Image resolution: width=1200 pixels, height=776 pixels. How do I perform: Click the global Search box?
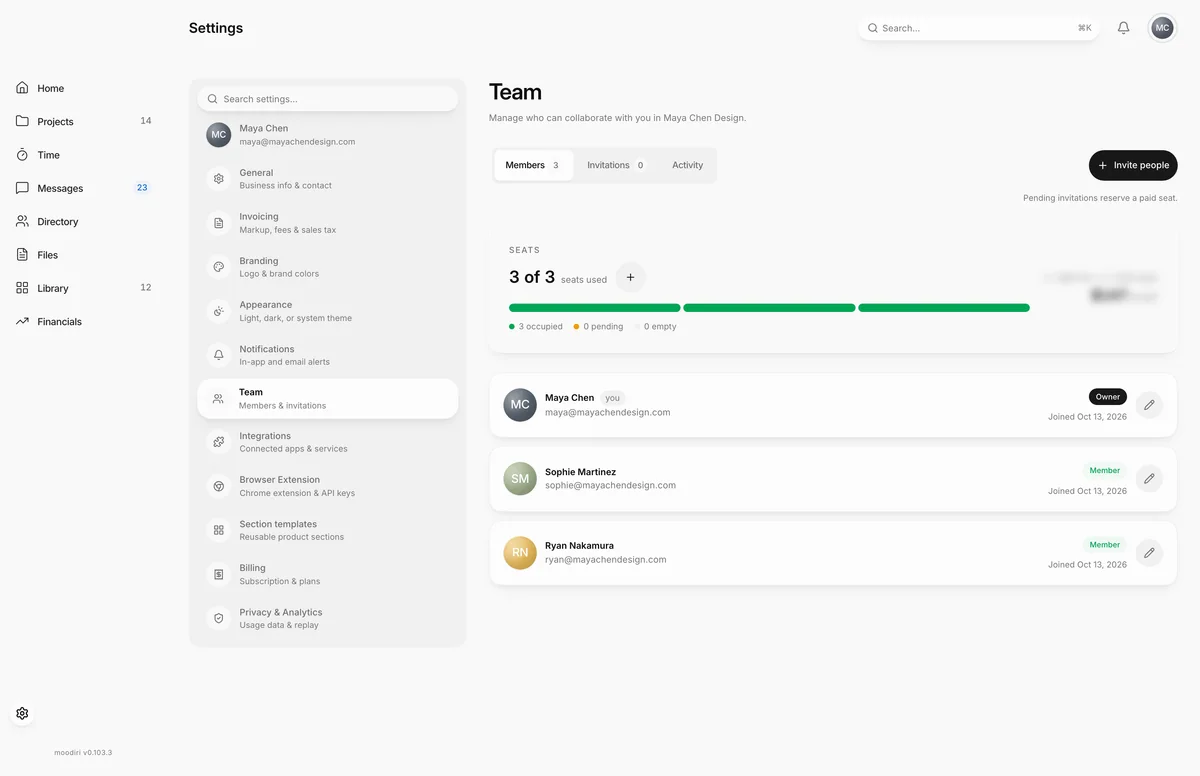pos(979,28)
